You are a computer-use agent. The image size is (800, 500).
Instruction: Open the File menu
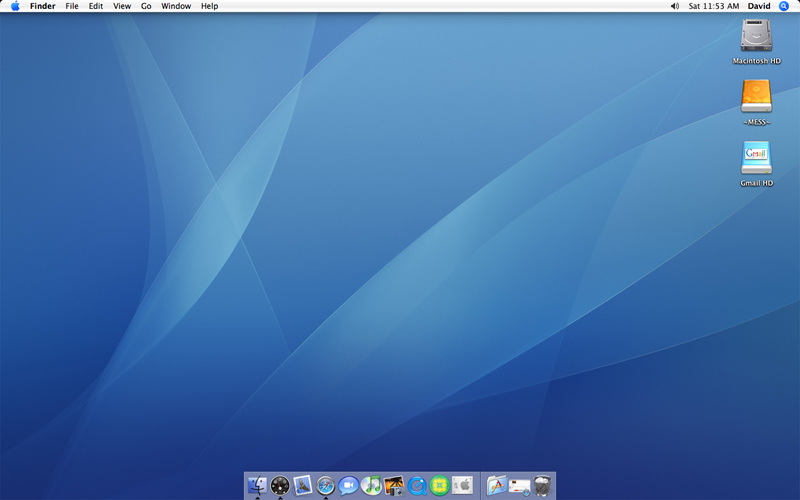(x=72, y=6)
